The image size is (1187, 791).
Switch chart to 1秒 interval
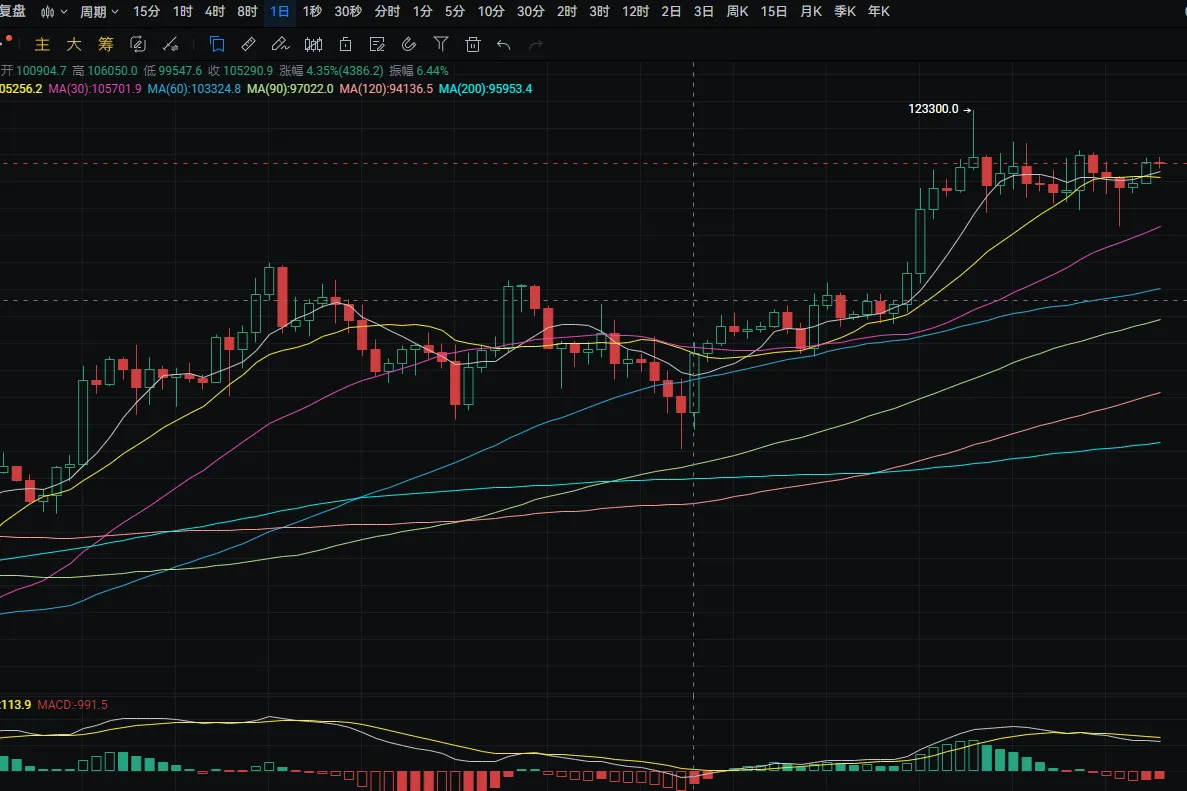pos(312,11)
